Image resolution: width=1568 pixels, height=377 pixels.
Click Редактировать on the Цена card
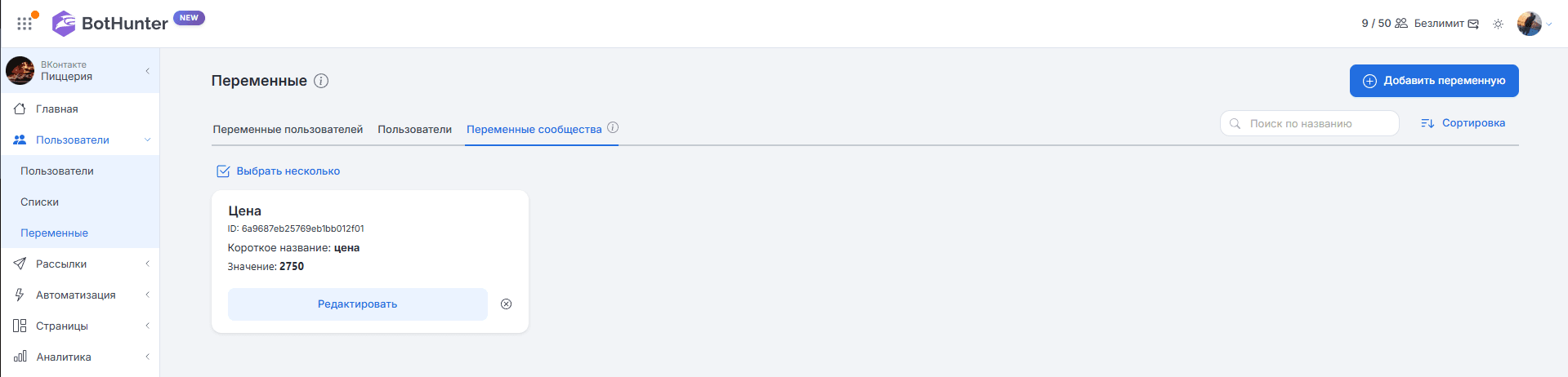(x=357, y=304)
